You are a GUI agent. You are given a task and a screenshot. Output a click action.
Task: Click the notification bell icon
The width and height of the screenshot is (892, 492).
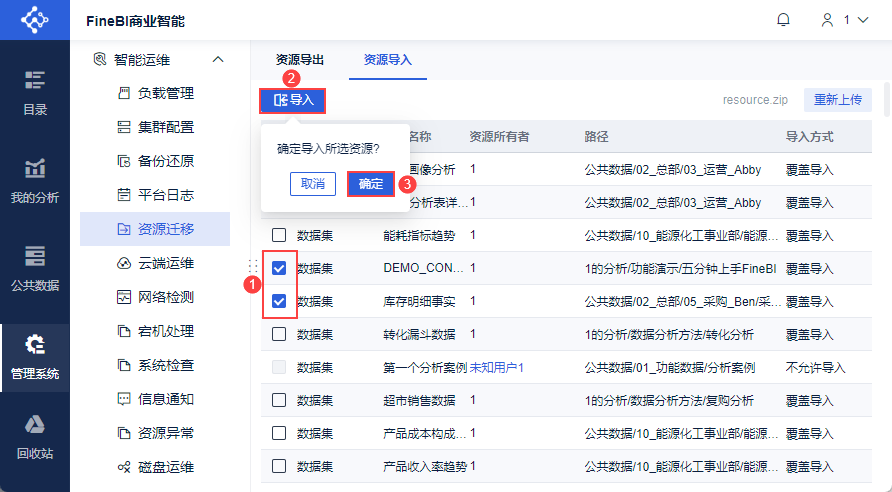click(783, 20)
